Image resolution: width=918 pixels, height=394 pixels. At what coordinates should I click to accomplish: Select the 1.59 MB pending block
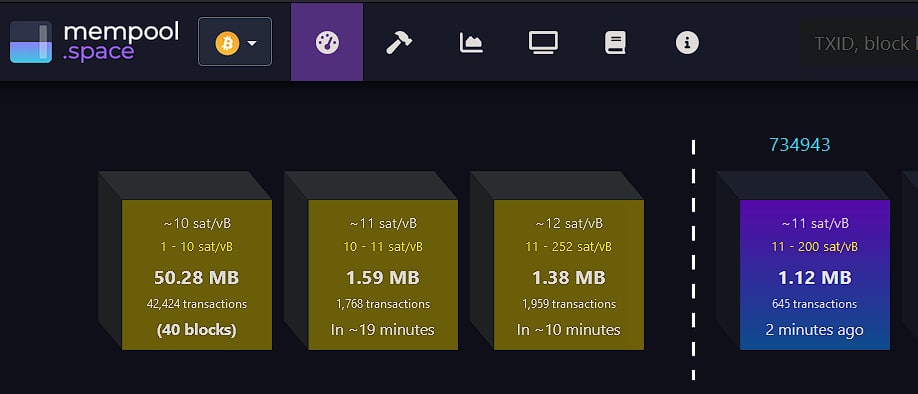pos(383,275)
